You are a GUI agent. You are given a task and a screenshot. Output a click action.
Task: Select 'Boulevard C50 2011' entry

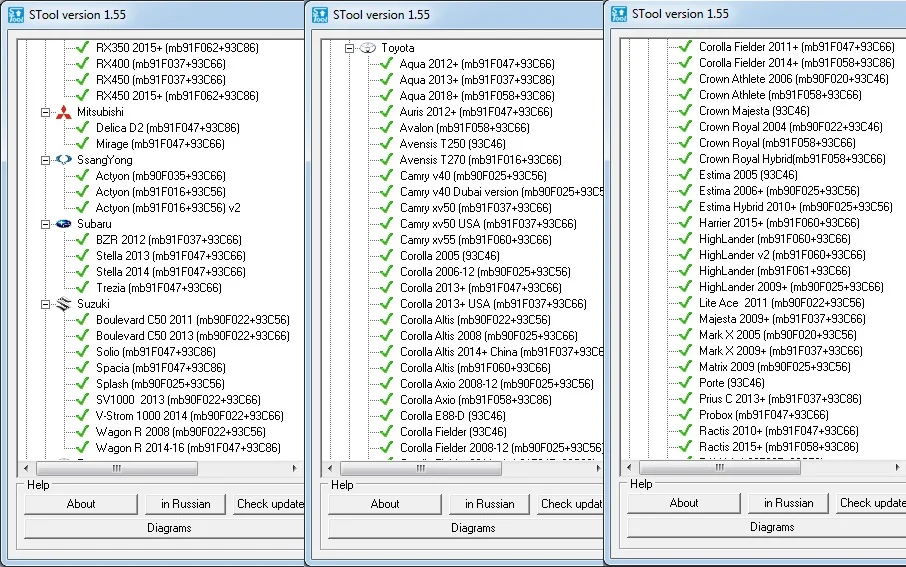point(193,320)
